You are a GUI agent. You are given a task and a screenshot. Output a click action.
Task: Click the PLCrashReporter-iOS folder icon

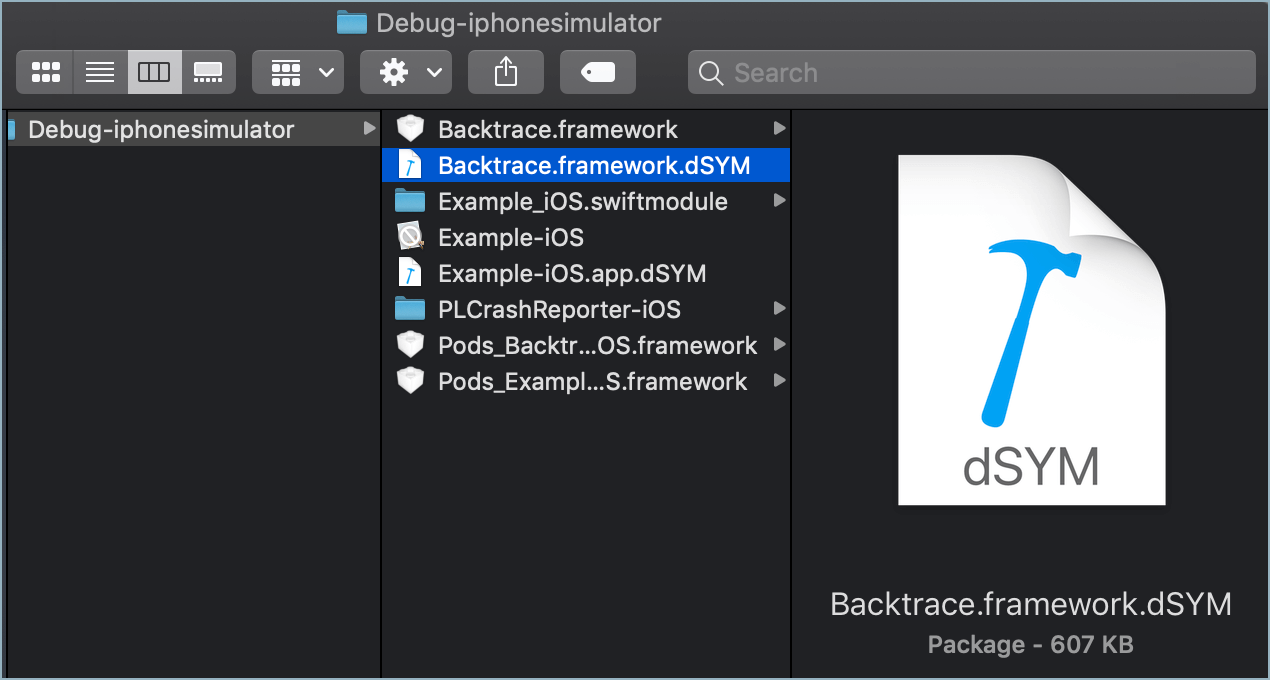[x=410, y=309]
